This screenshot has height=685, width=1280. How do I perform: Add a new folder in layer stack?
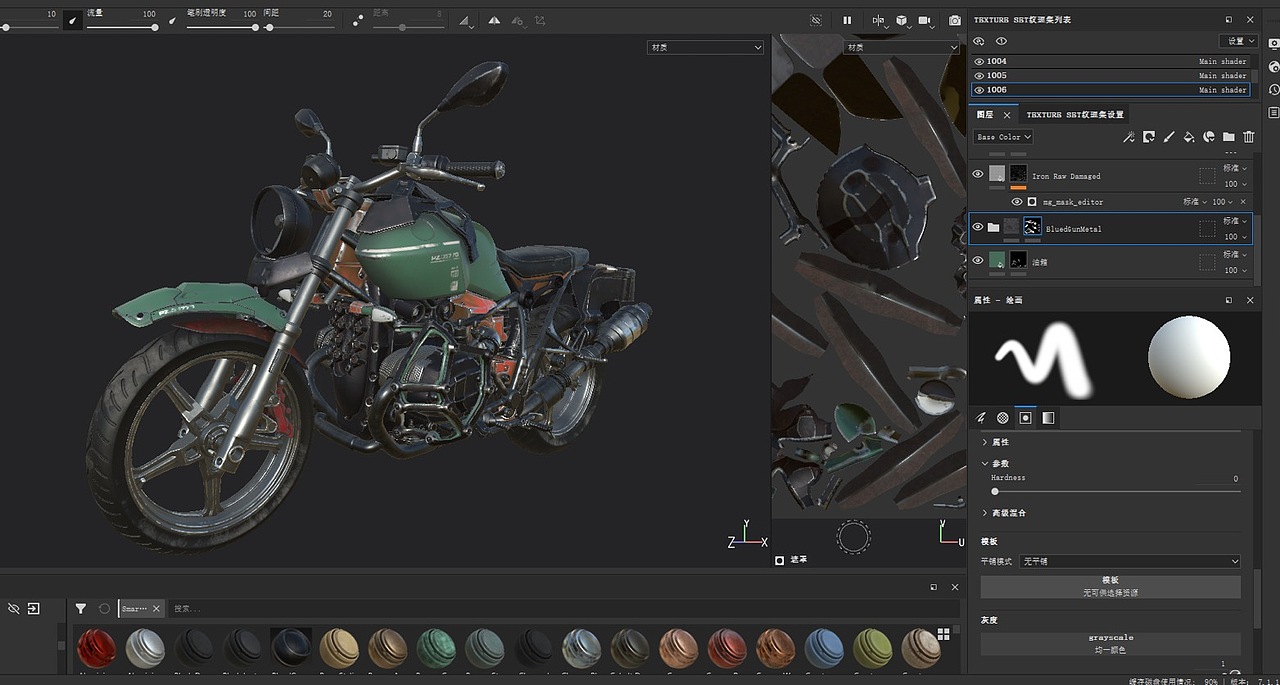tap(1228, 137)
